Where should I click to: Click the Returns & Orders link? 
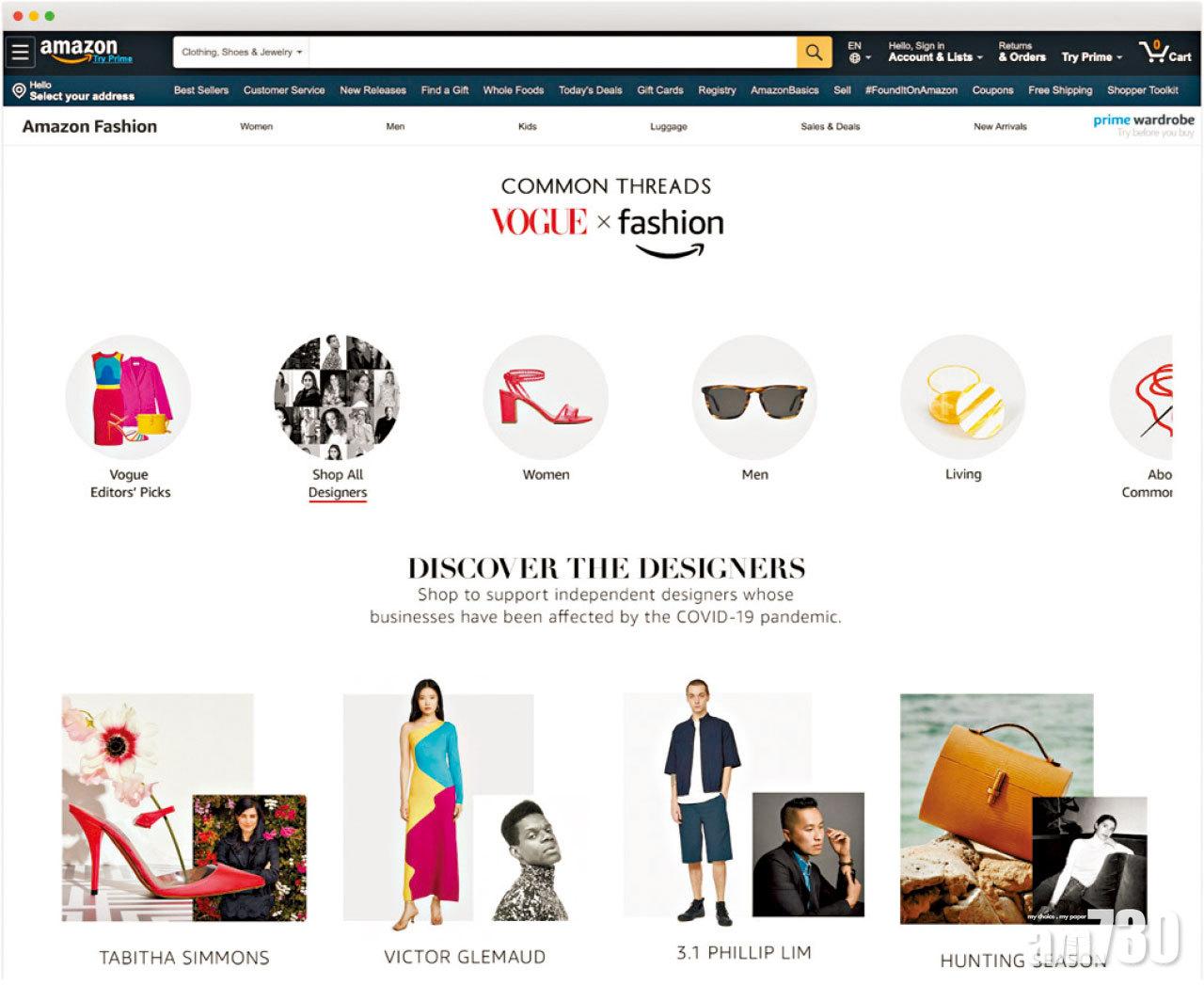pyautogui.click(x=1022, y=52)
